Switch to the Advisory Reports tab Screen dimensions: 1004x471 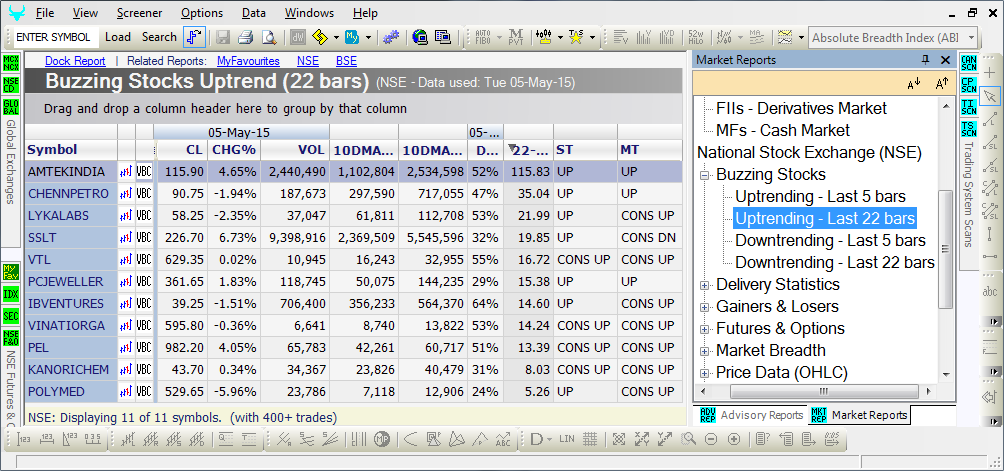[x=750, y=415]
